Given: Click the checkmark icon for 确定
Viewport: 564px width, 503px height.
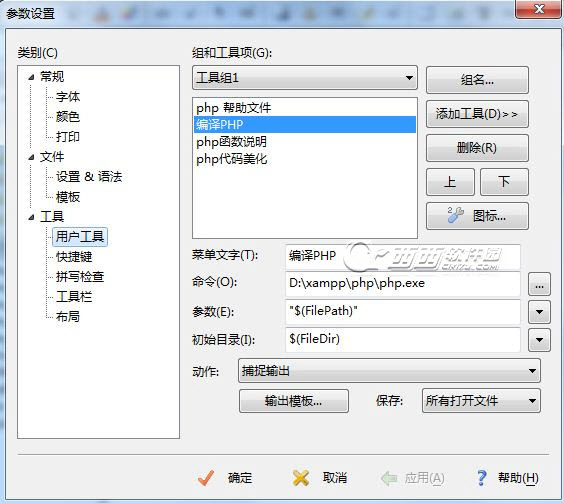Looking at the screenshot, I should tap(206, 478).
